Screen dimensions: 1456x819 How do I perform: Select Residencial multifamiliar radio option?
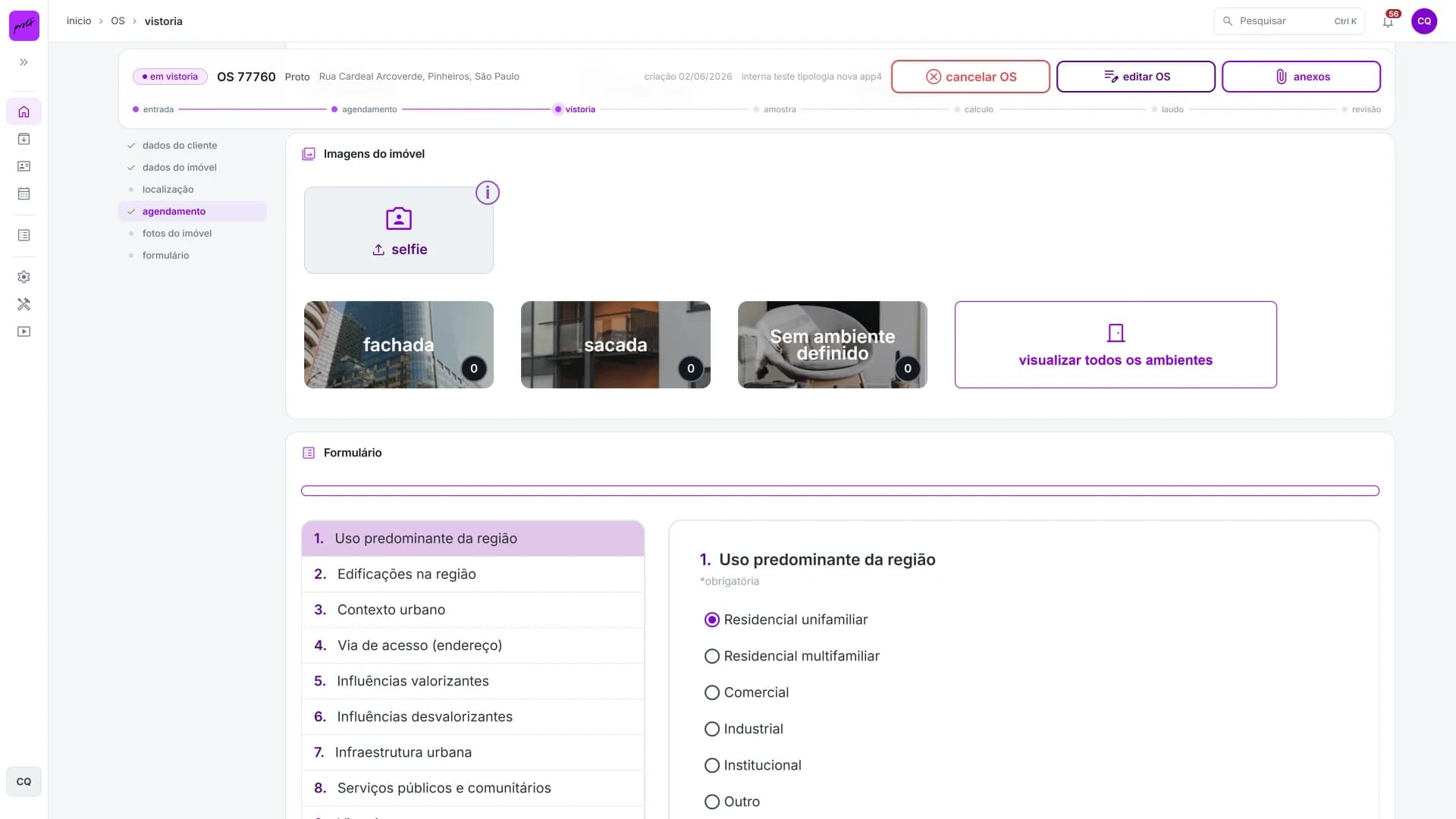tap(711, 656)
